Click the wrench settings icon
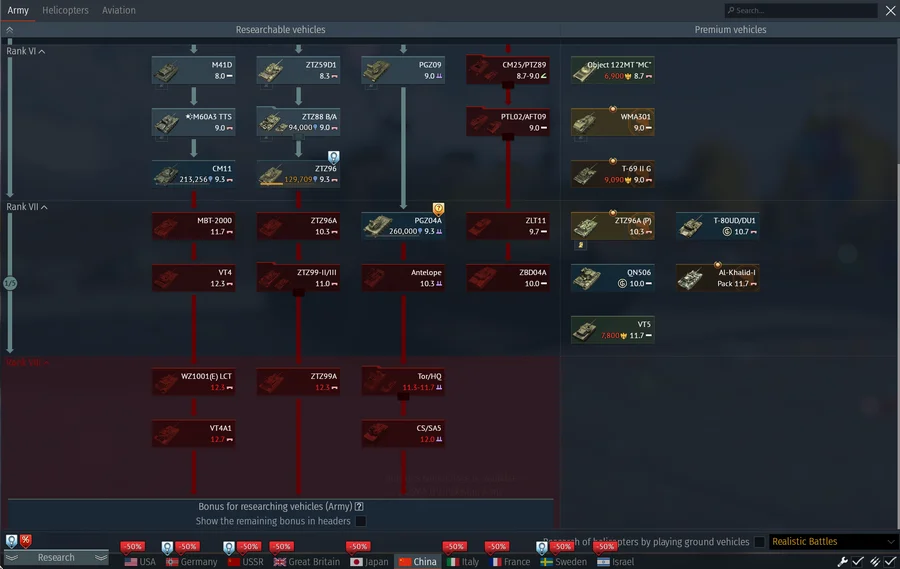The image size is (900, 569). tap(843, 561)
